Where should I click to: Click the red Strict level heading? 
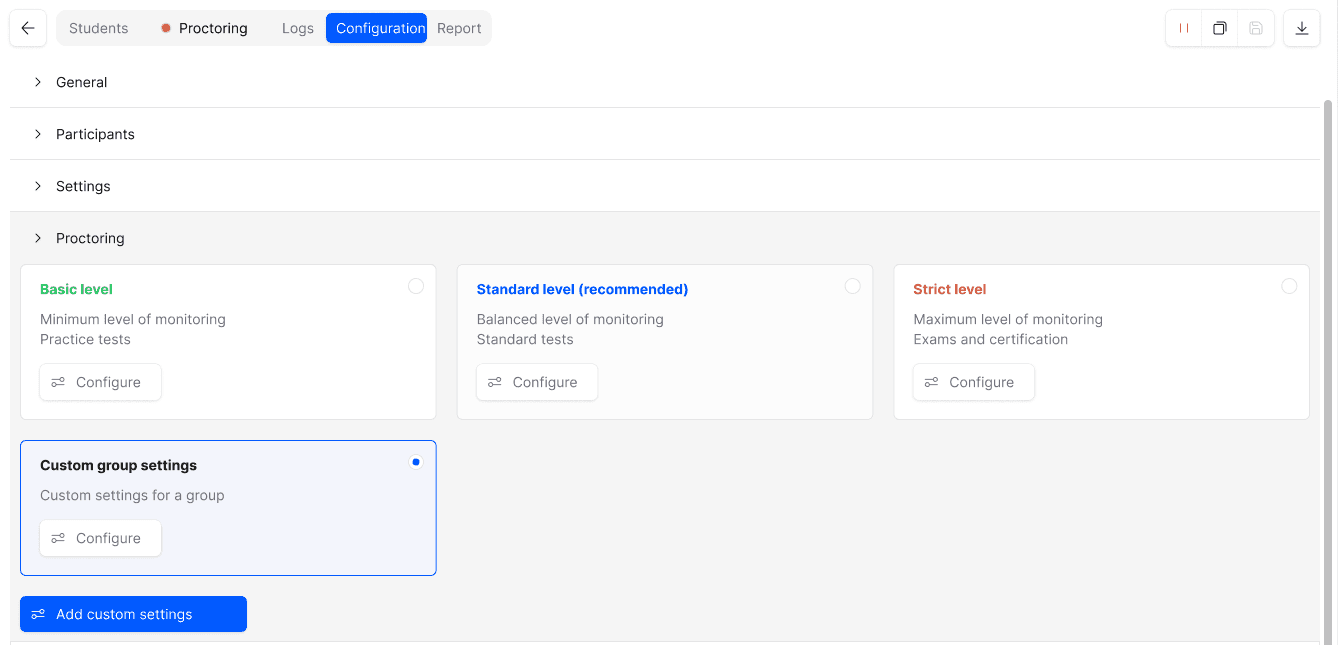[949, 289]
